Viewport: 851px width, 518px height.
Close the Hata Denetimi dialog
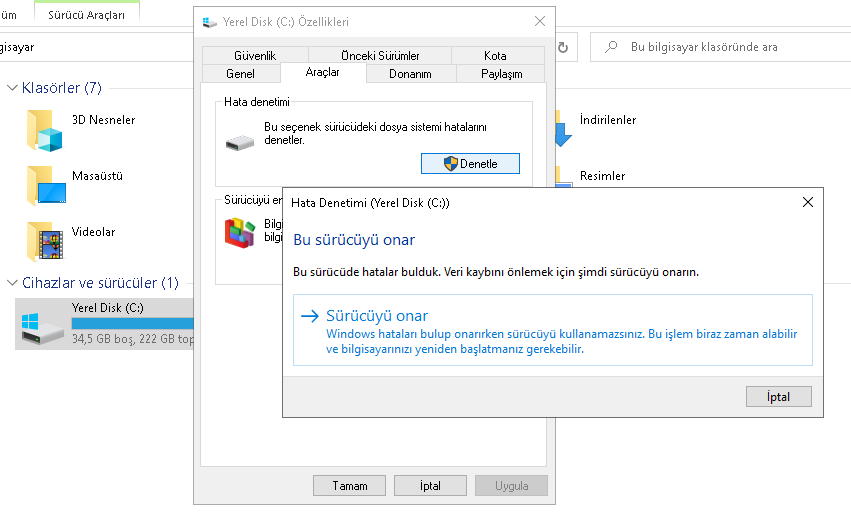pyautogui.click(x=808, y=202)
